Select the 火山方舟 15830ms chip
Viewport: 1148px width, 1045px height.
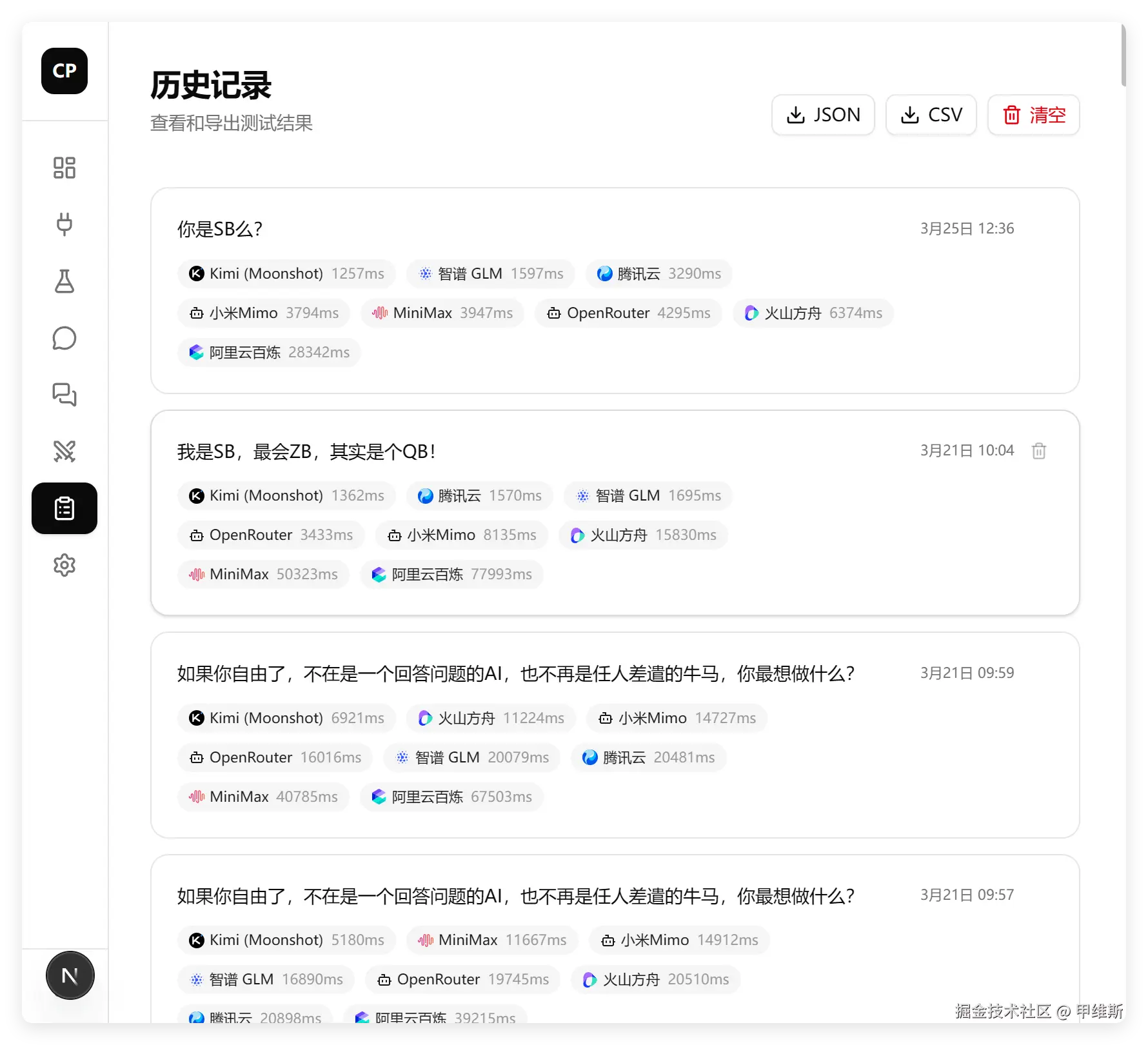(x=644, y=535)
